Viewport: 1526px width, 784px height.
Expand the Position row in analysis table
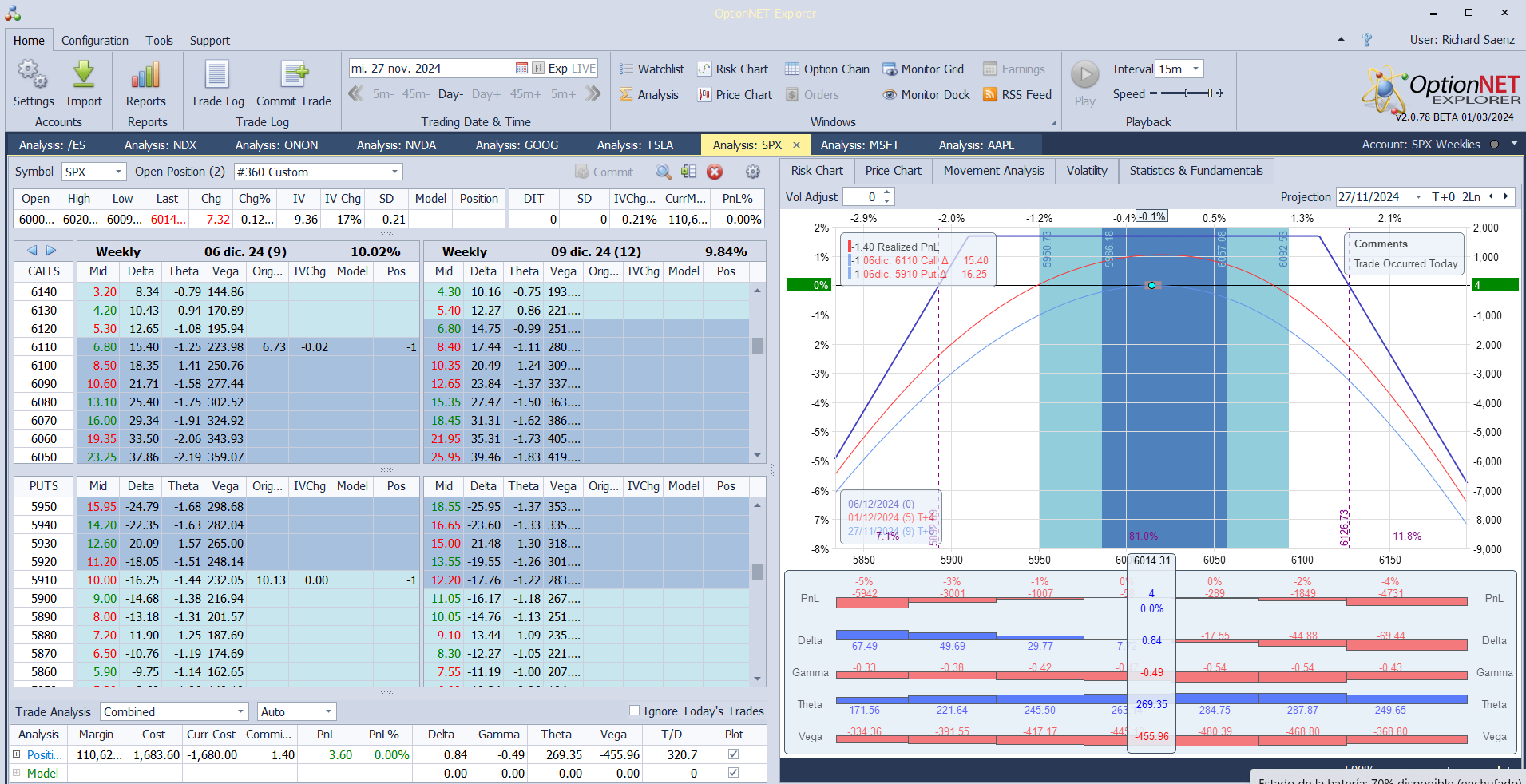point(17,754)
